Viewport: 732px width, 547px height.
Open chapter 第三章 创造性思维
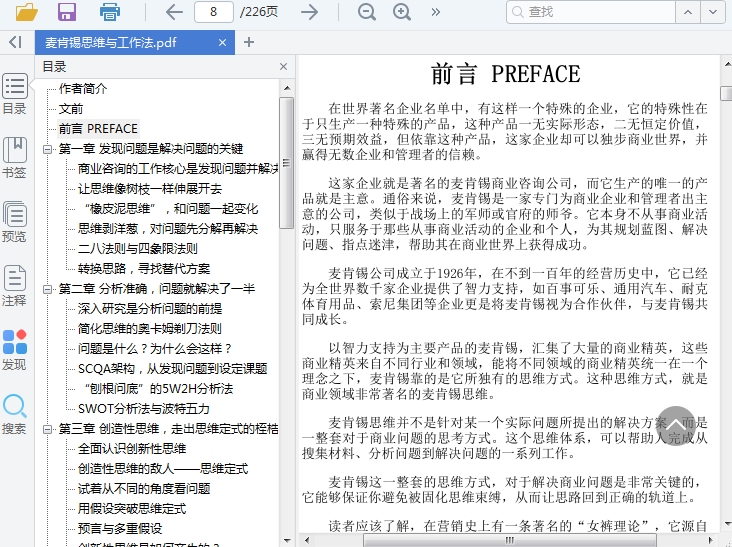pos(169,429)
